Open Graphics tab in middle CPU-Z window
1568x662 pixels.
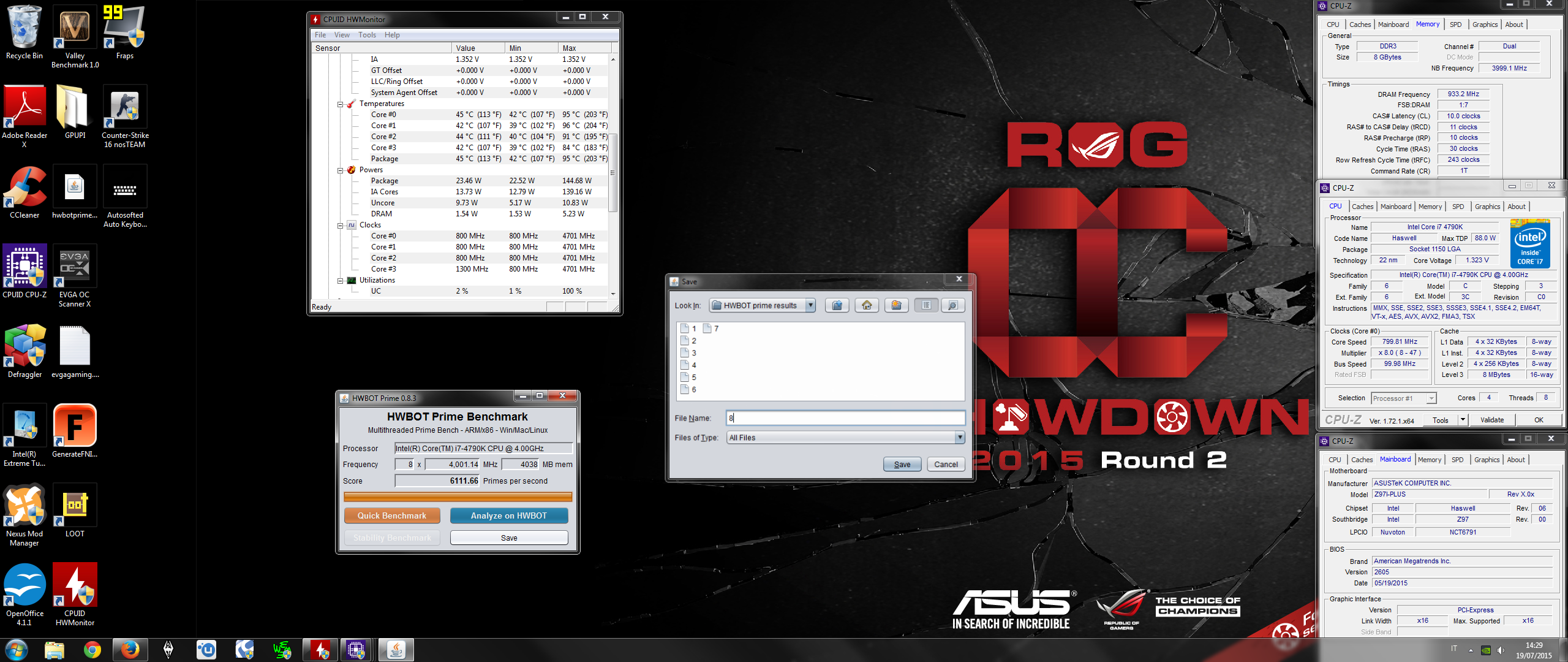pyautogui.click(x=1487, y=207)
